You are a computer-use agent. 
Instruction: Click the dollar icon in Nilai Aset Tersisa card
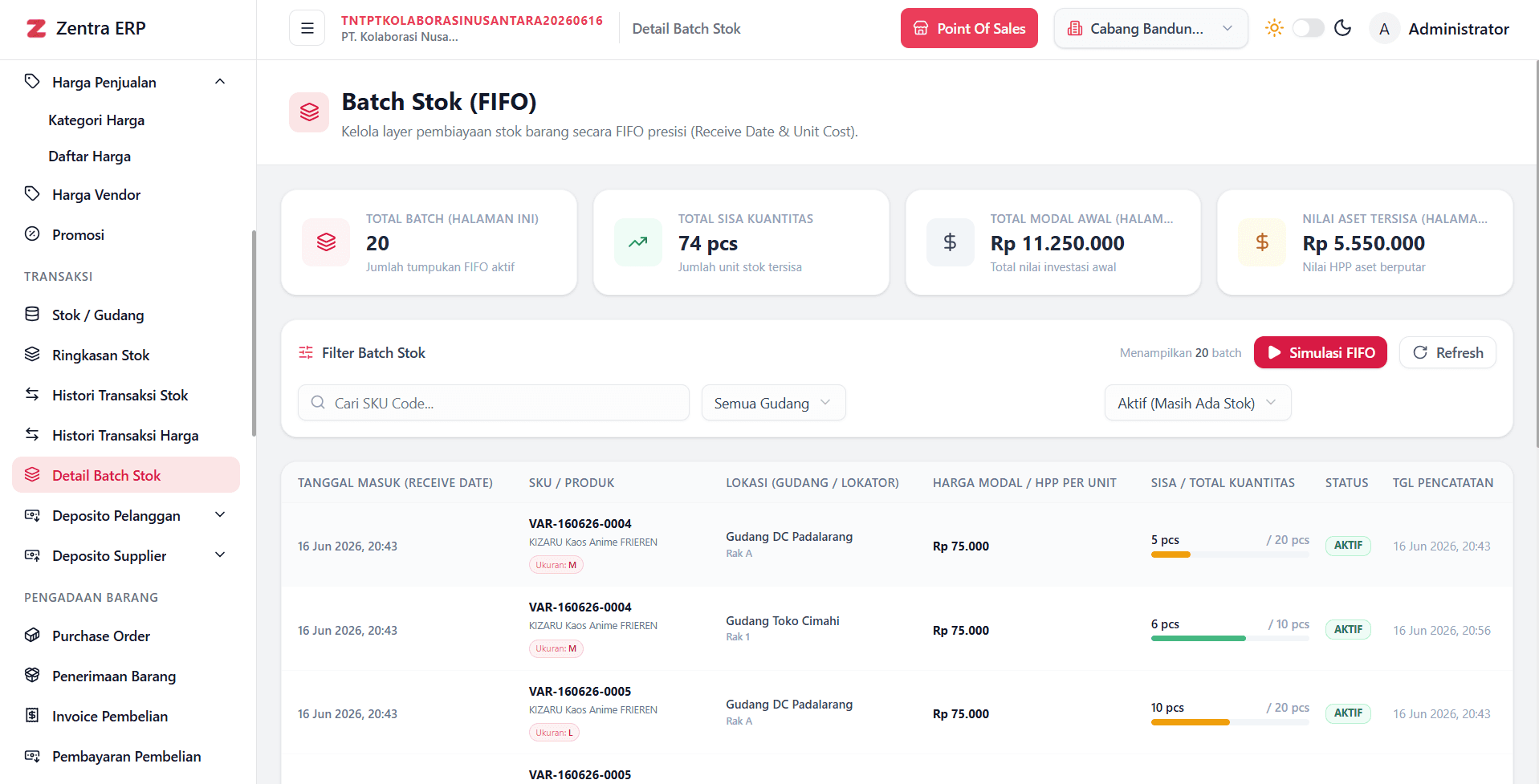click(1262, 242)
